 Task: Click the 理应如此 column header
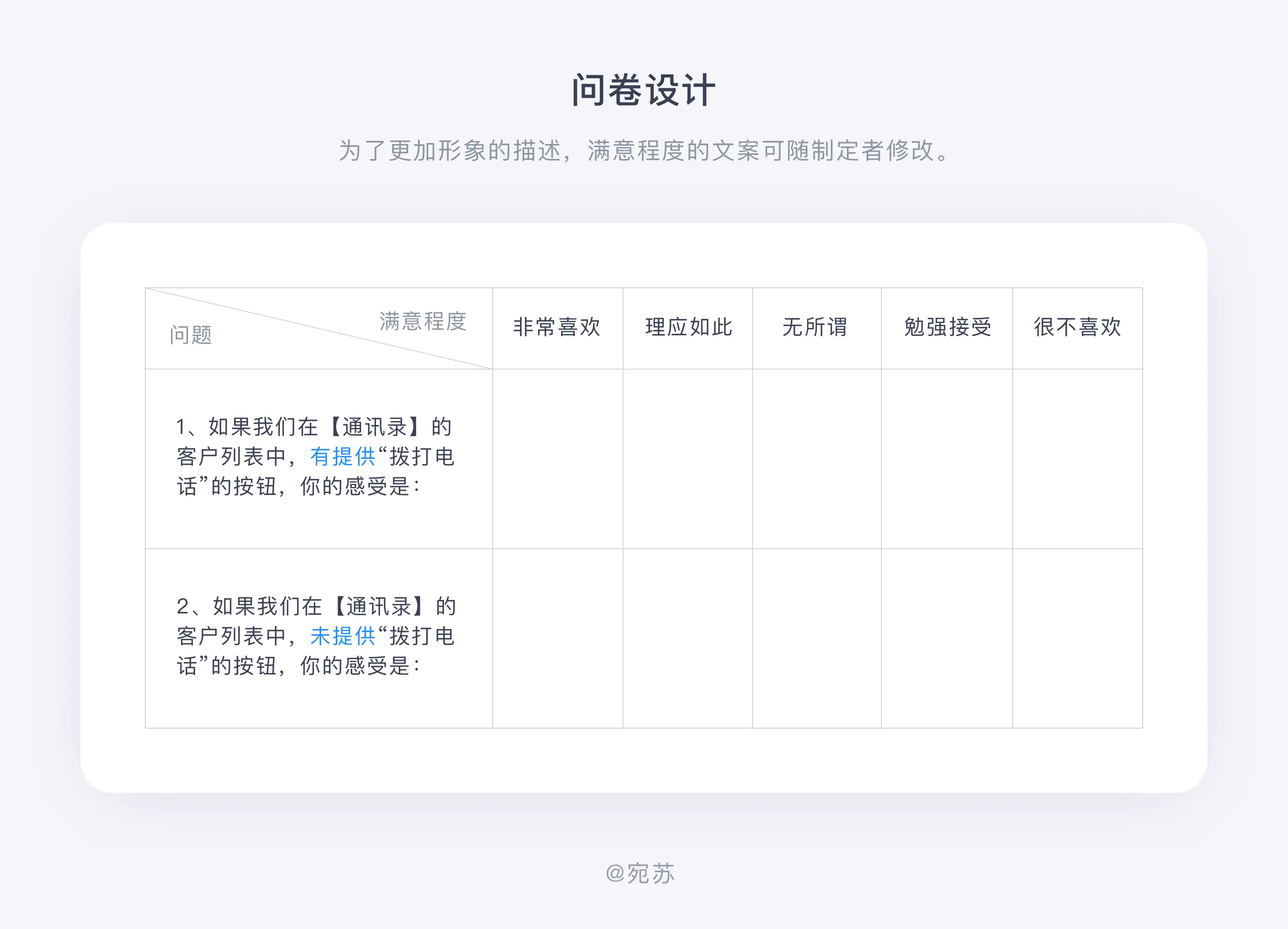coord(688,328)
